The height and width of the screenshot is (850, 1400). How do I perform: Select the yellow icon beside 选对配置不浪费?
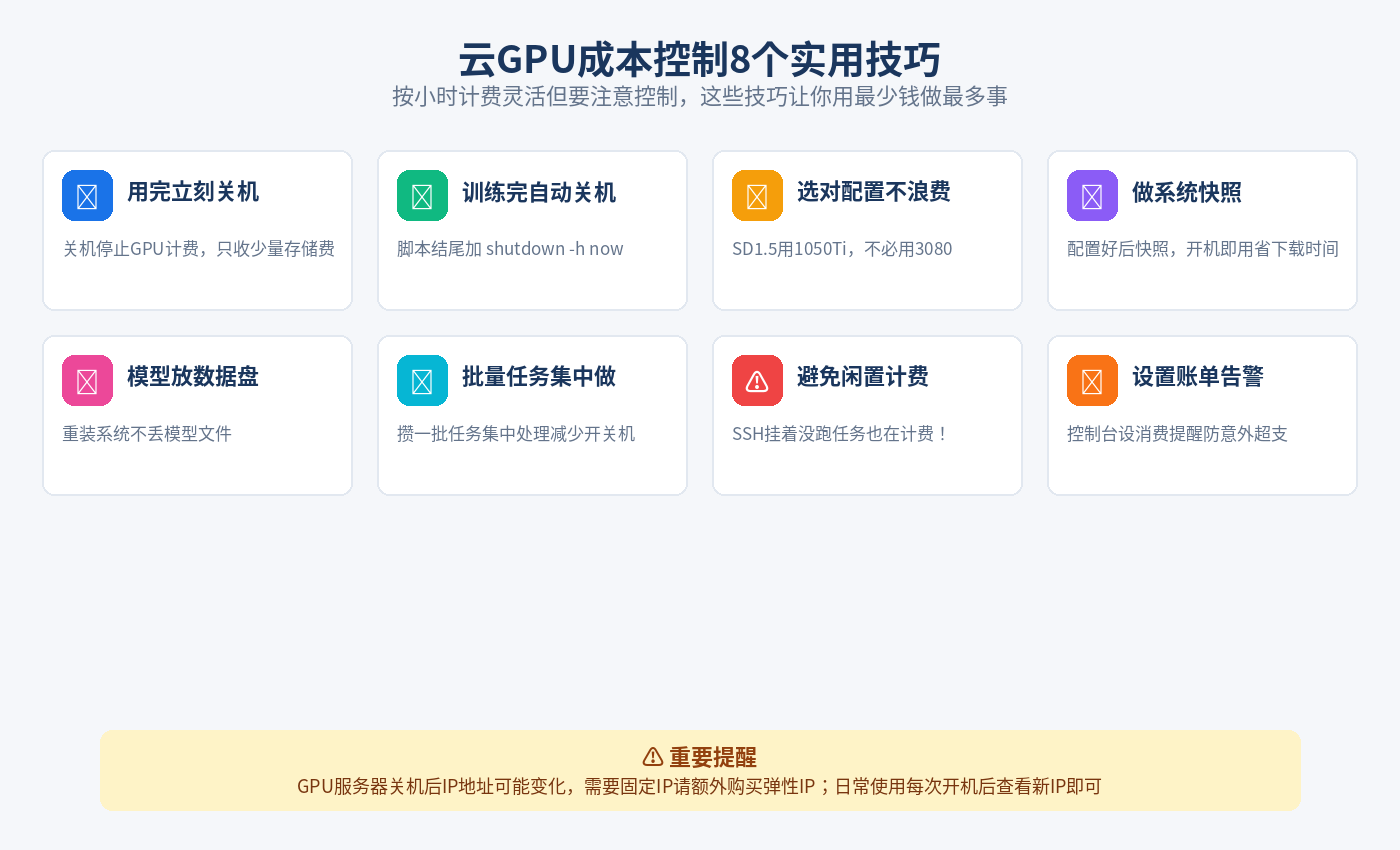(x=757, y=195)
